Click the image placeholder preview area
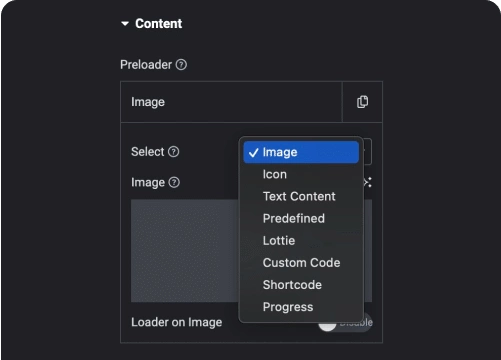 pos(185,251)
